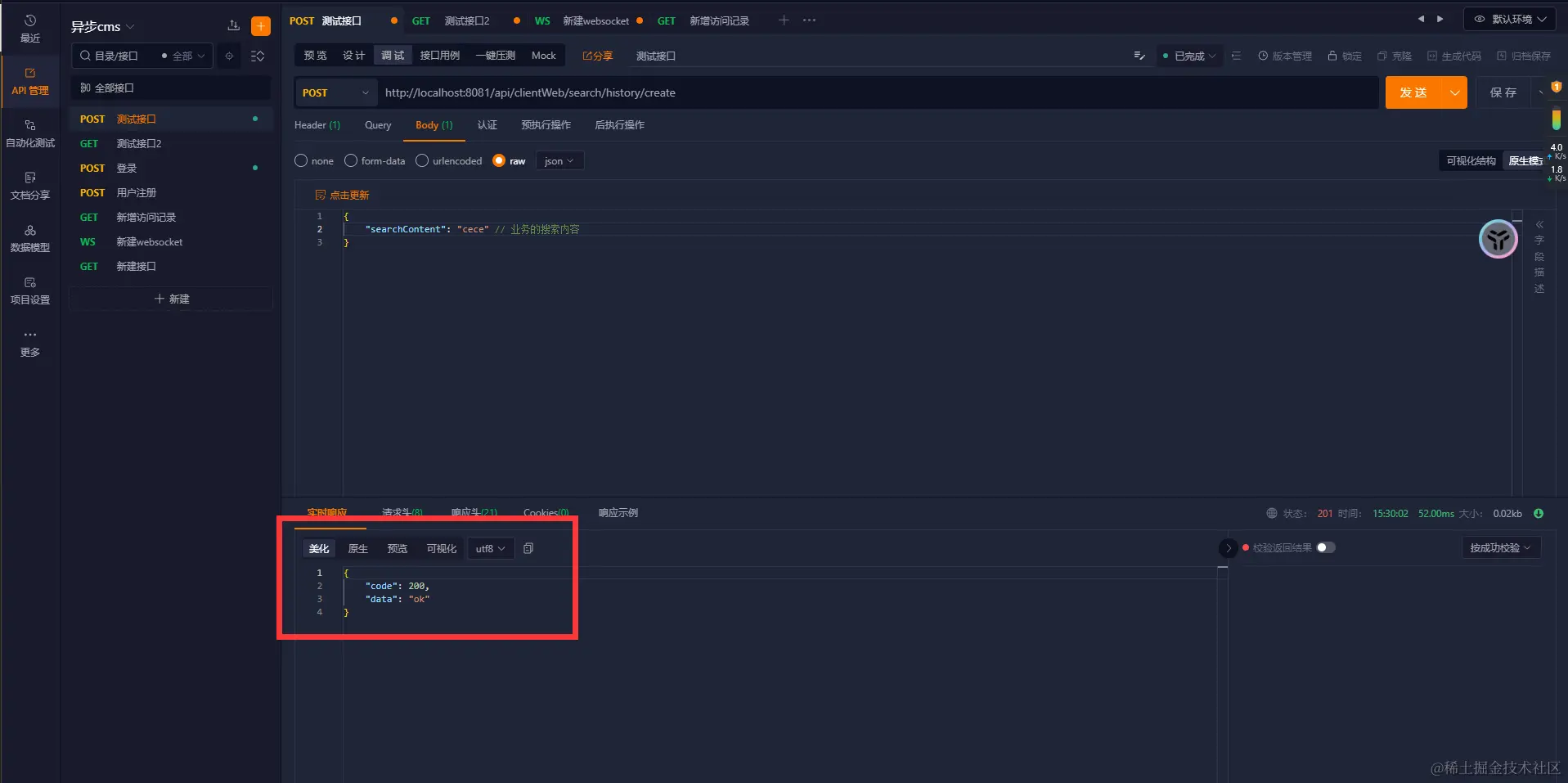
Task: Open the 默认环境 environment dropdown
Action: point(1510,19)
